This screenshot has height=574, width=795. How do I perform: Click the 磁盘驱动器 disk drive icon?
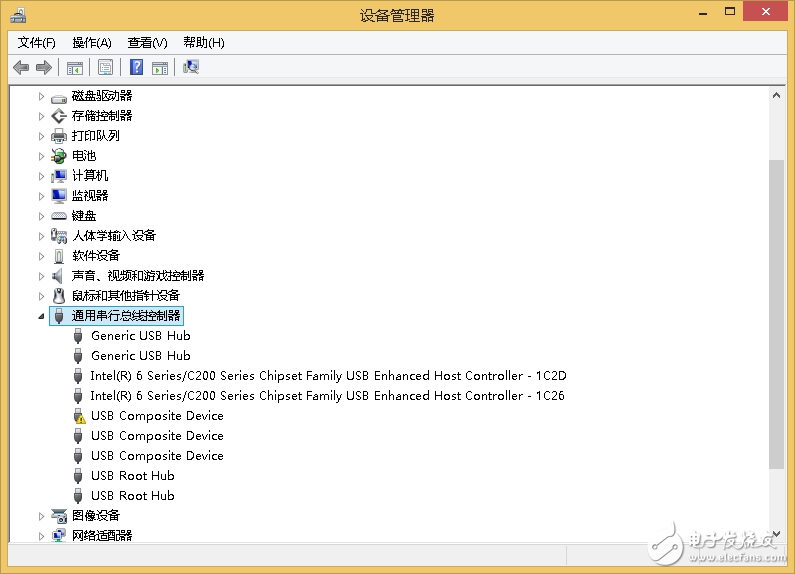pyautogui.click(x=59, y=97)
